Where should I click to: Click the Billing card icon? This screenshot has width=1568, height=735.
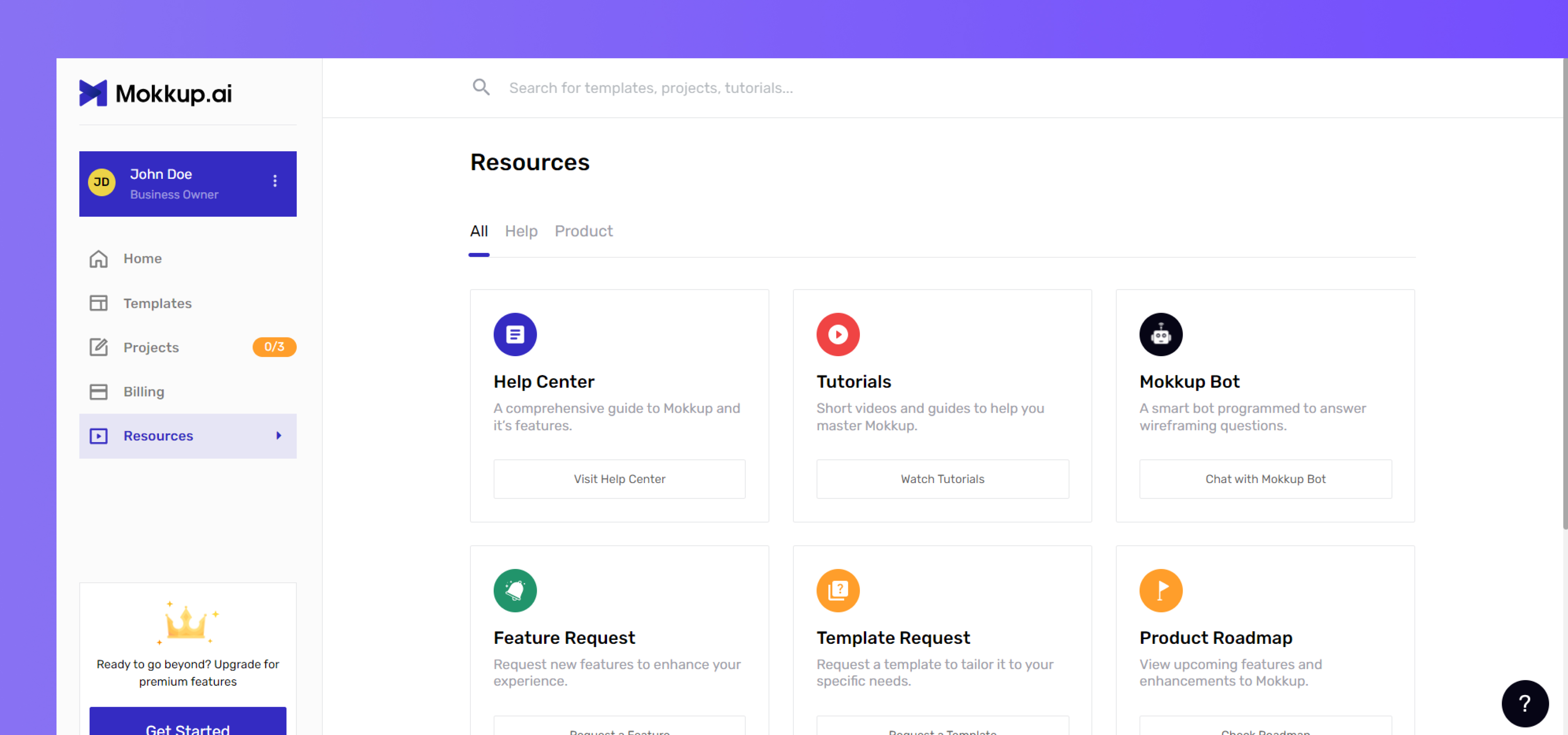coord(99,392)
